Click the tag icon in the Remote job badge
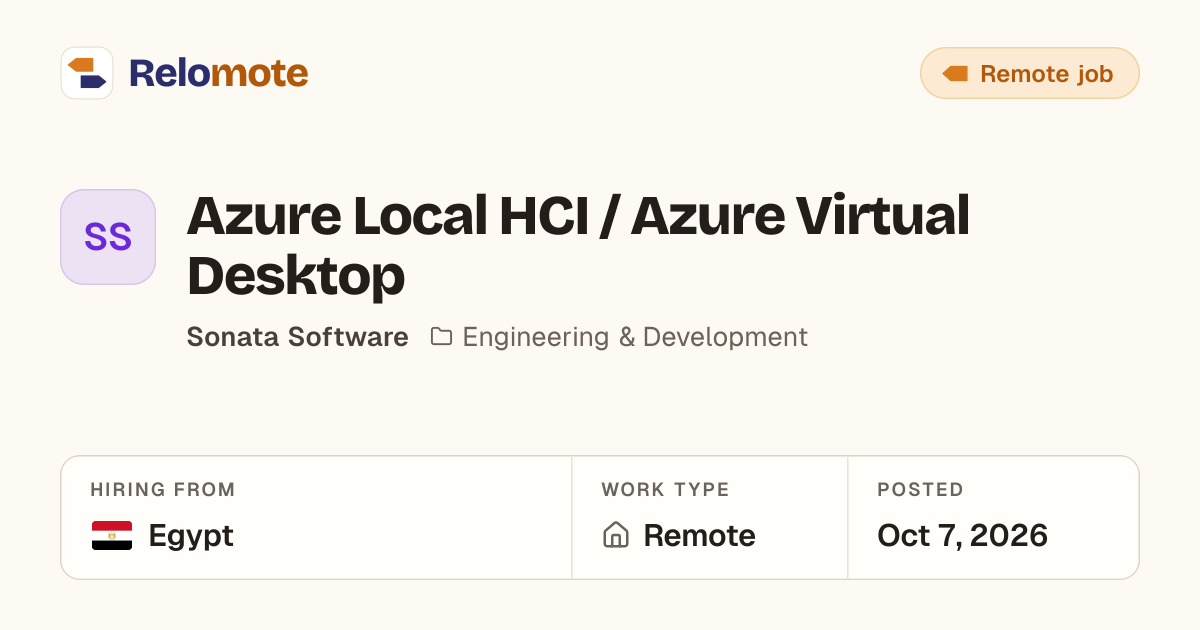Viewport: 1200px width, 630px height. (x=955, y=73)
